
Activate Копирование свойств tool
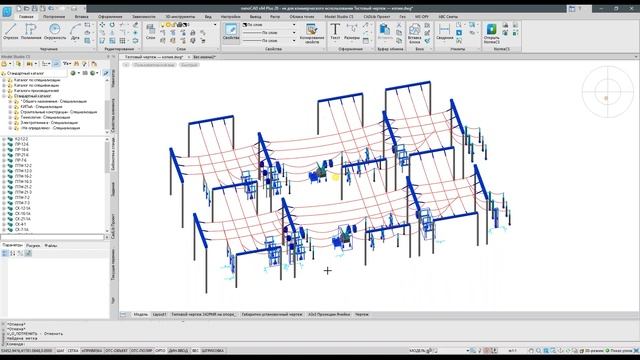(312, 33)
